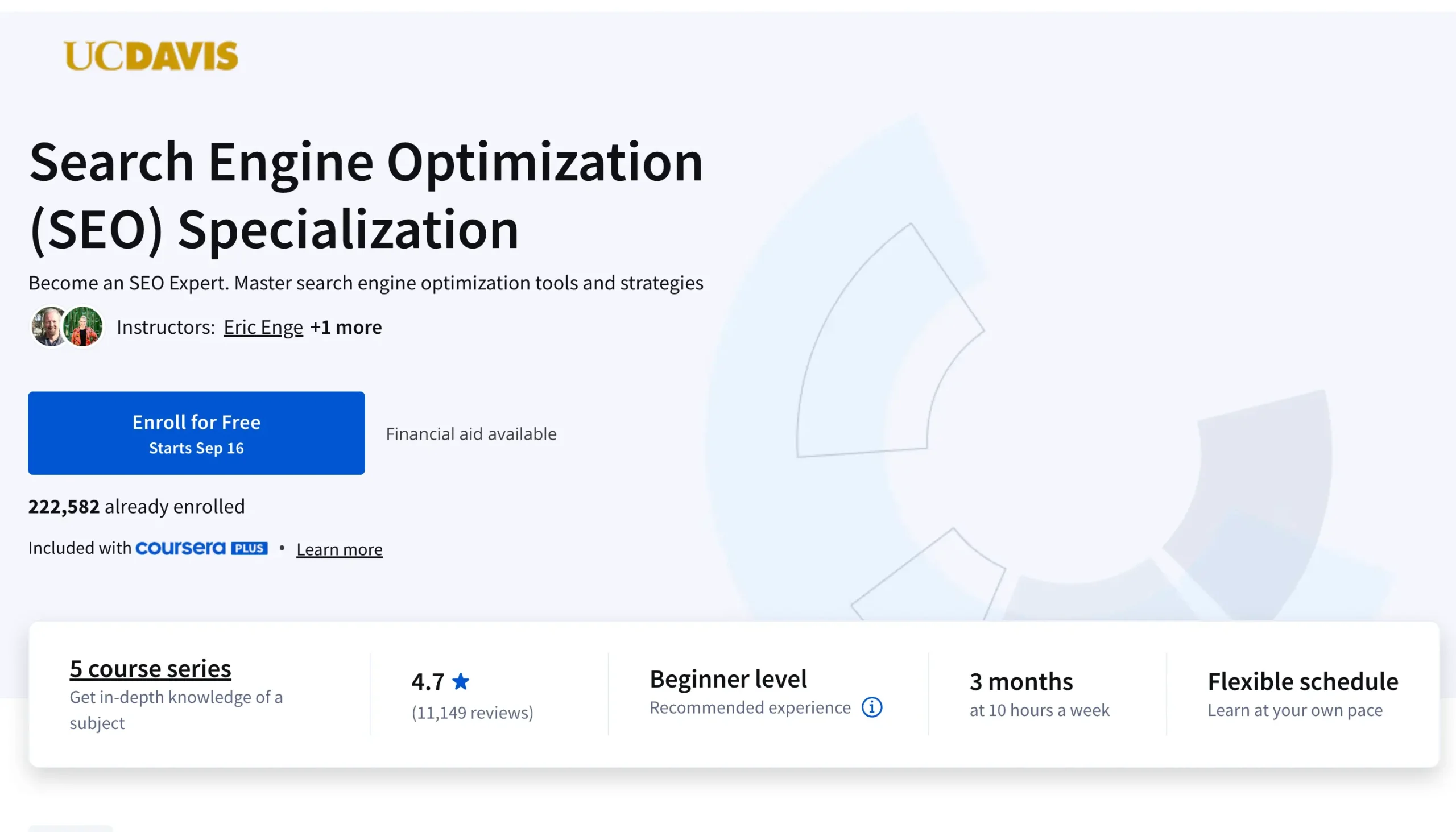Click the UC Davis logo
Image resolution: width=1456 pixels, height=832 pixels.
pos(151,56)
